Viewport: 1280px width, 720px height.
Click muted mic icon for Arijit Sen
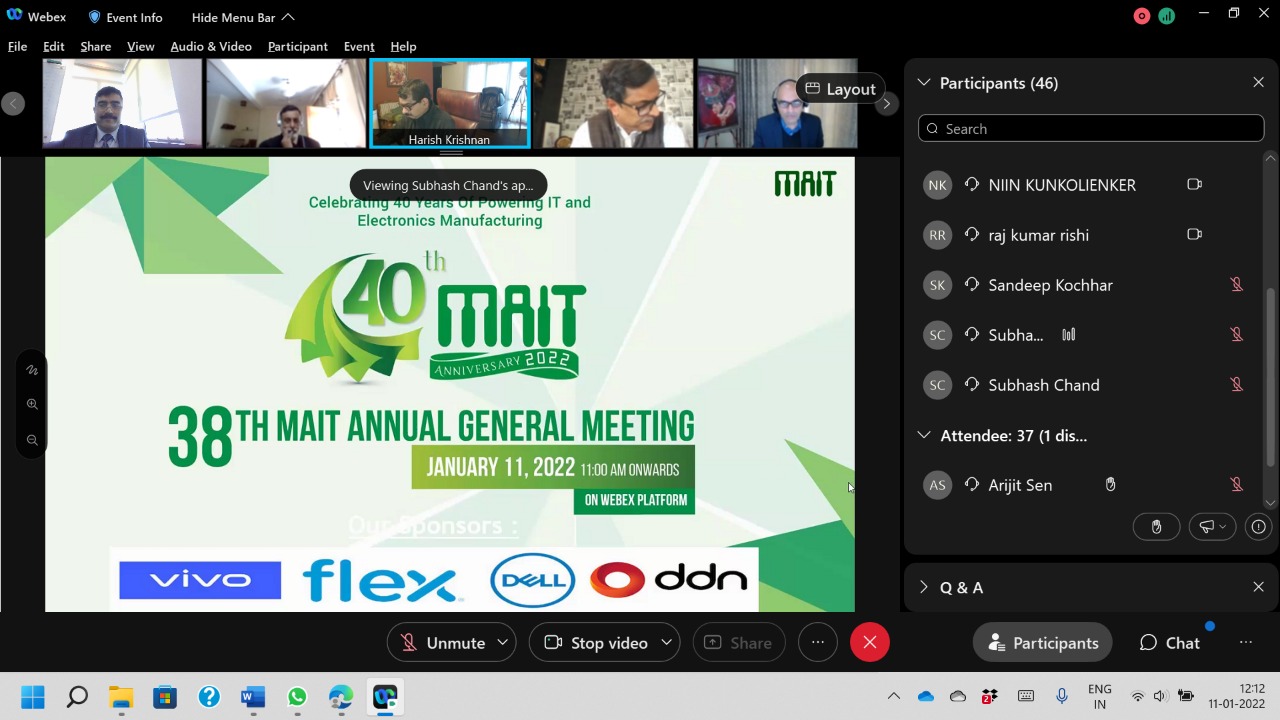click(x=1236, y=484)
